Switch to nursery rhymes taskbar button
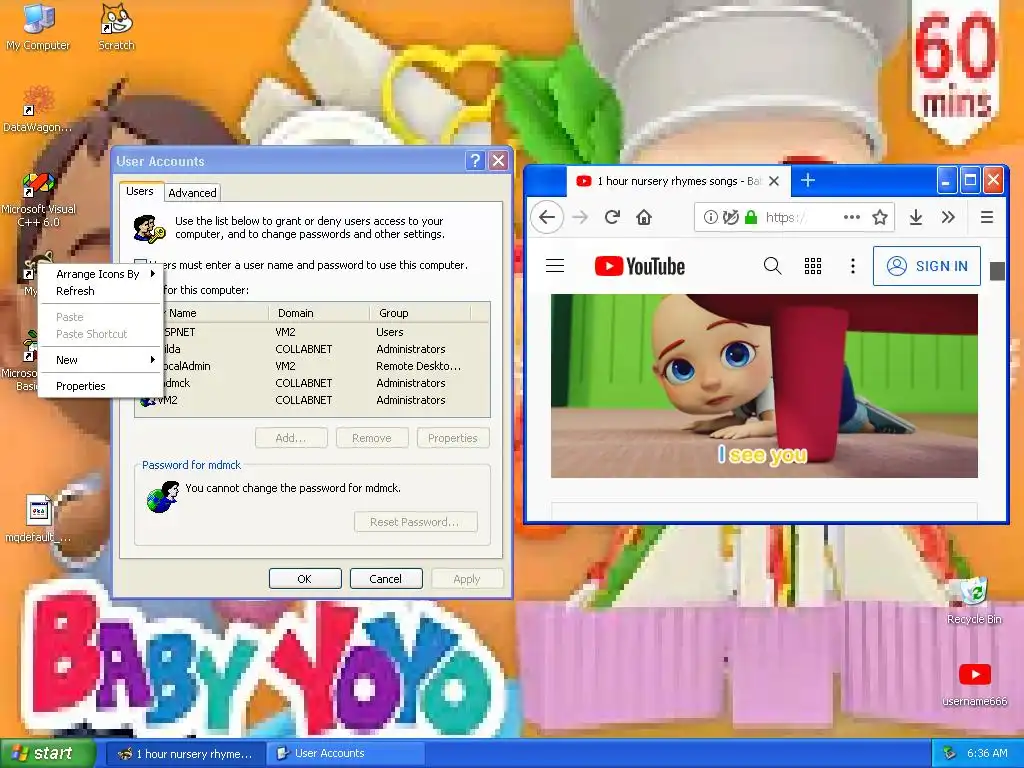The height and width of the screenshot is (768, 1024). 186,754
